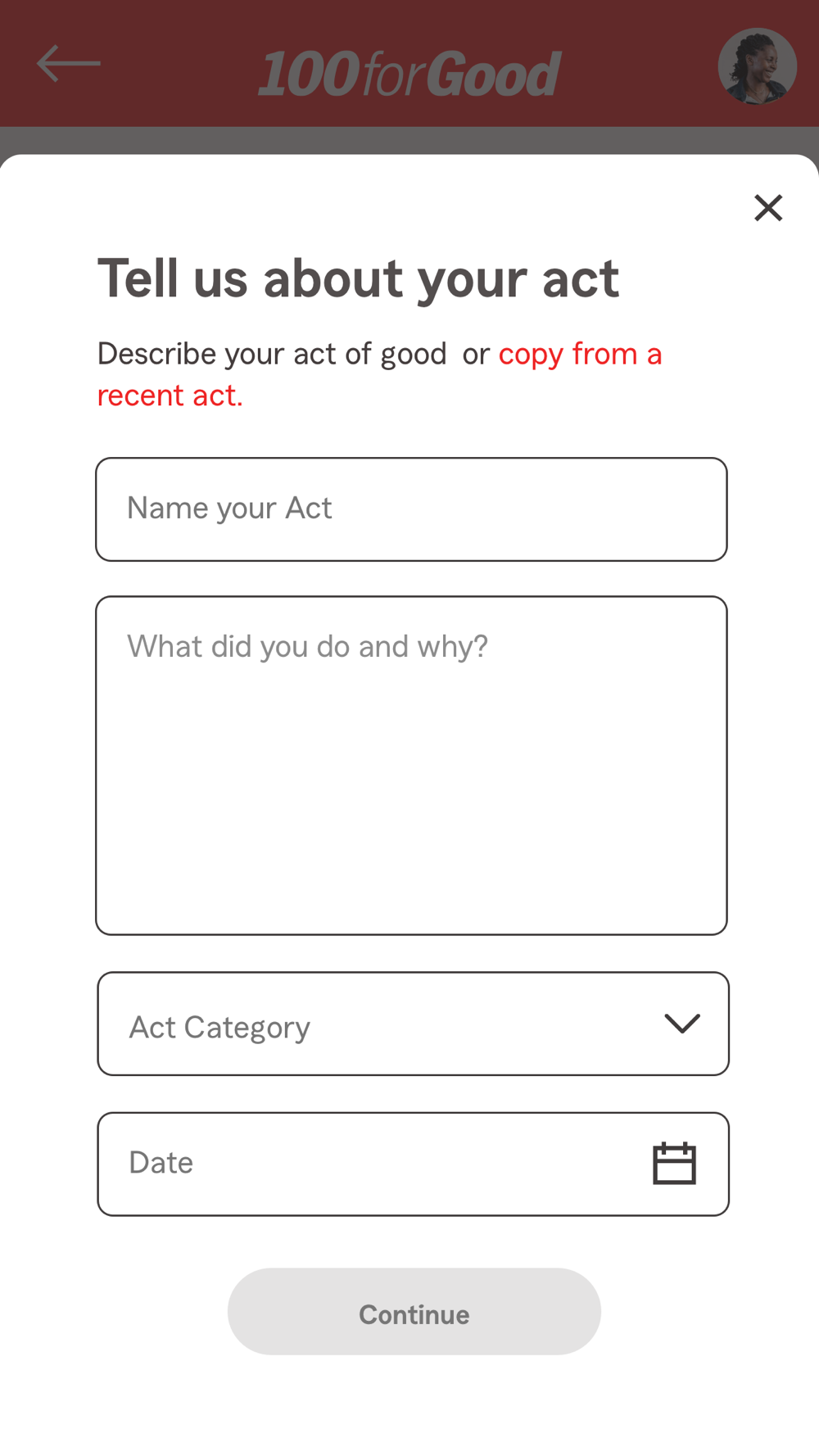Follow the "copy from a" link text
The width and height of the screenshot is (819, 1456).
[580, 355]
